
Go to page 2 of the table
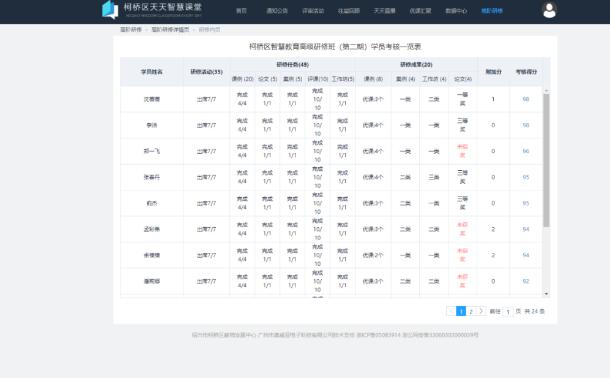click(x=471, y=311)
